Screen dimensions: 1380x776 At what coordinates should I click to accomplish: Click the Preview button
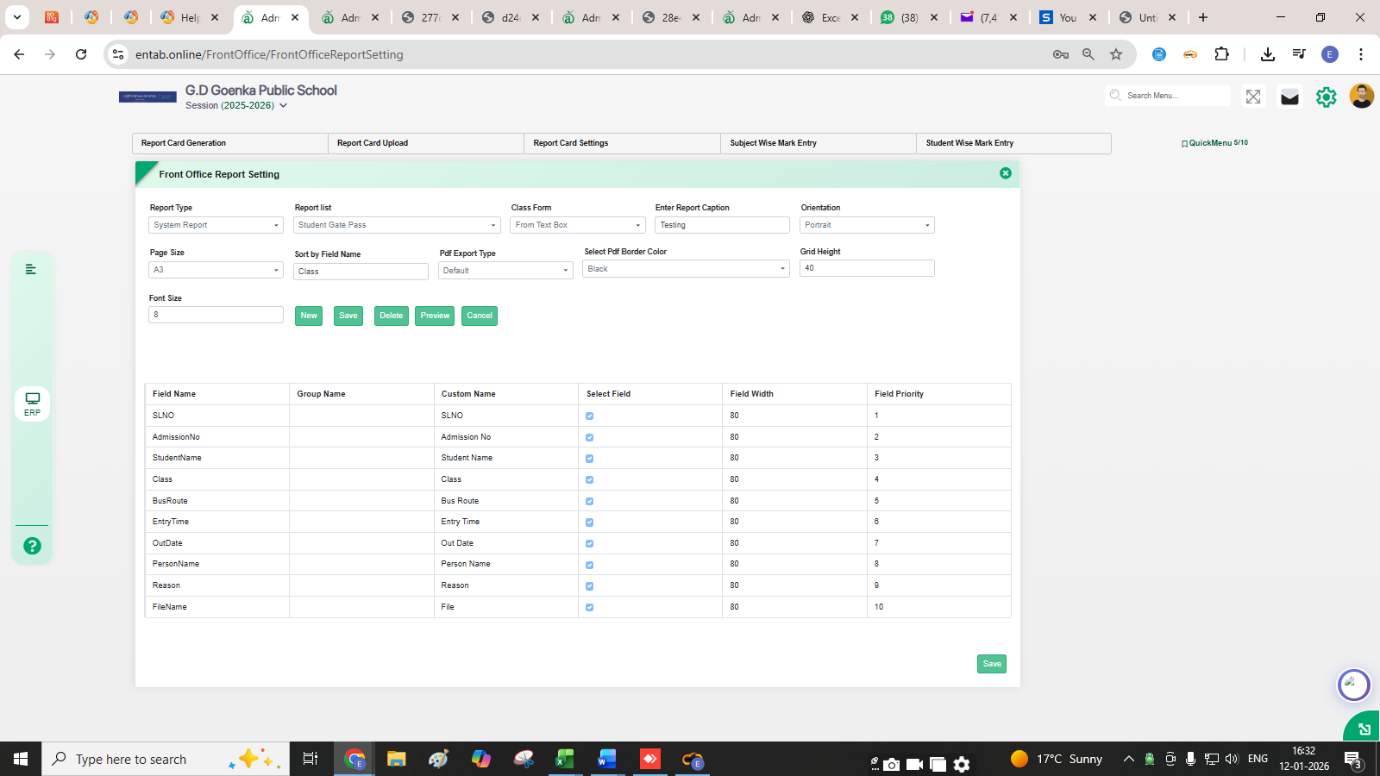tap(435, 316)
